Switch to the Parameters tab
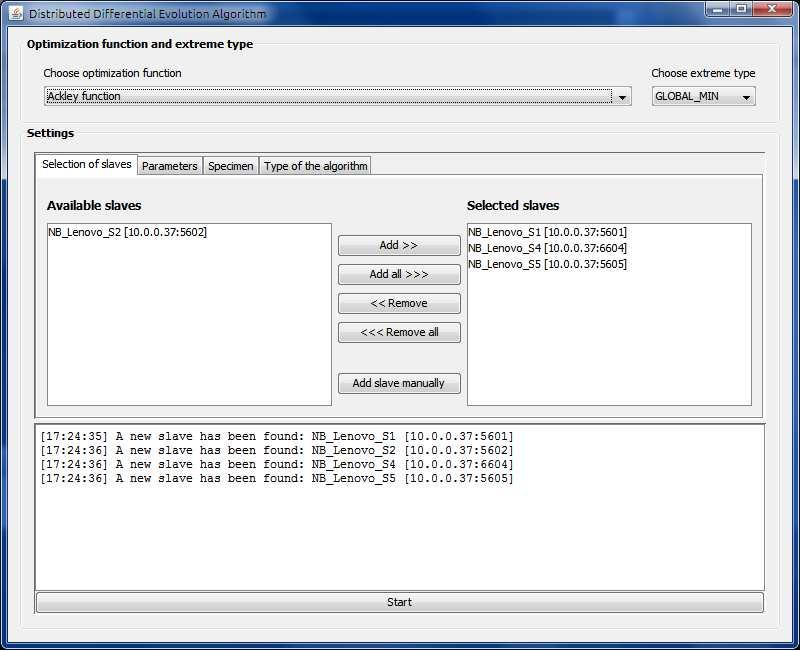Image resolution: width=800 pixels, height=651 pixels. 170,166
